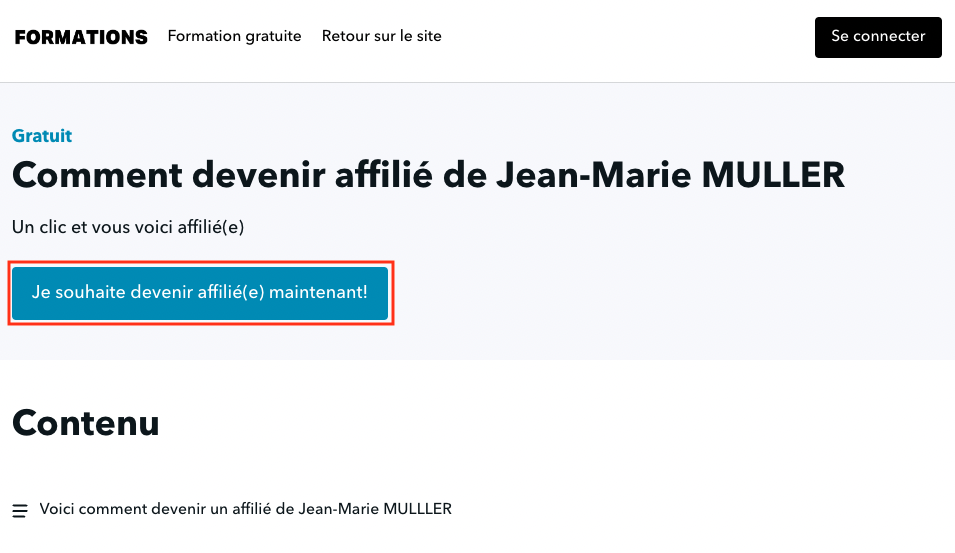Click the Comment devenir affilié course title
The height and width of the screenshot is (553, 955).
click(x=428, y=176)
